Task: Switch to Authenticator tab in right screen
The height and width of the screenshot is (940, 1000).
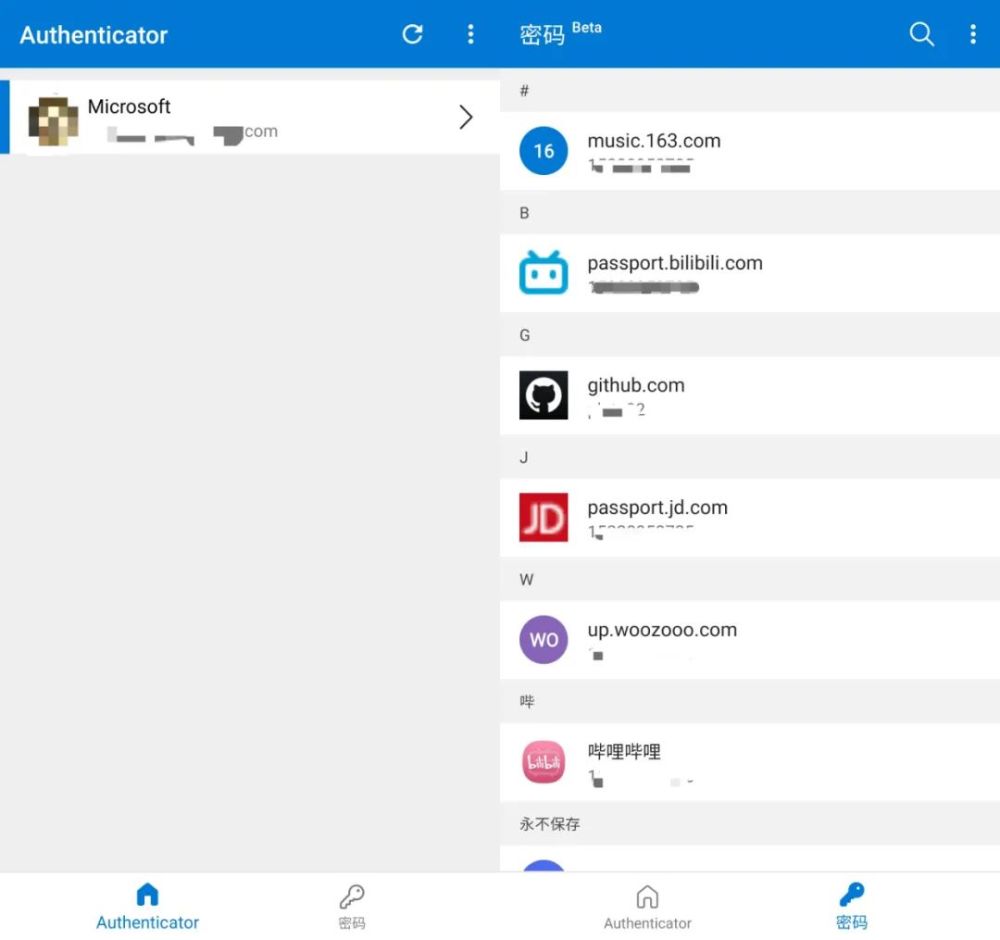Action: point(647,906)
